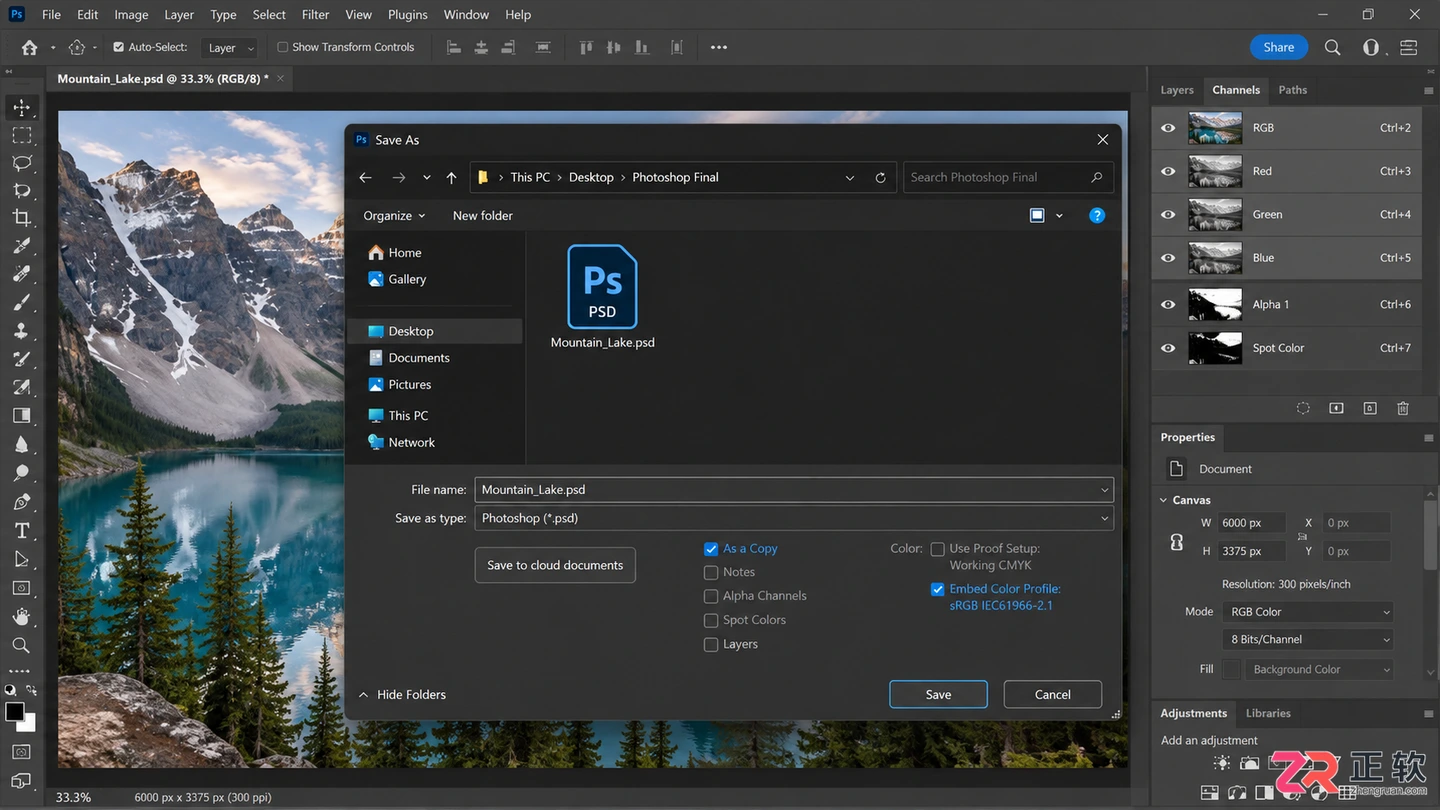The height and width of the screenshot is (810, 1440).
Task: Open the Organize dropdown menu
Action: pos(394,215)
